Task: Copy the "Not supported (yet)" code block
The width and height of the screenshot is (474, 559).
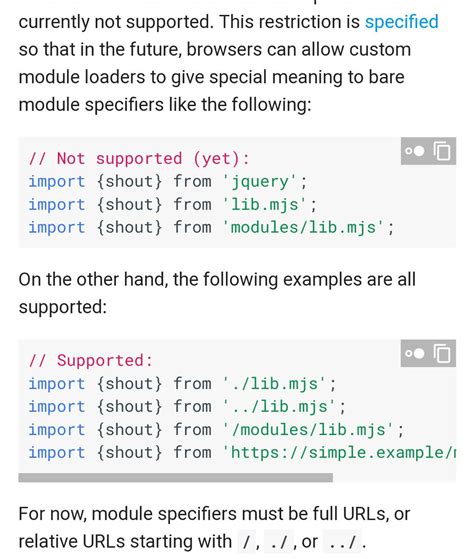Action: (x=442, y=151)
